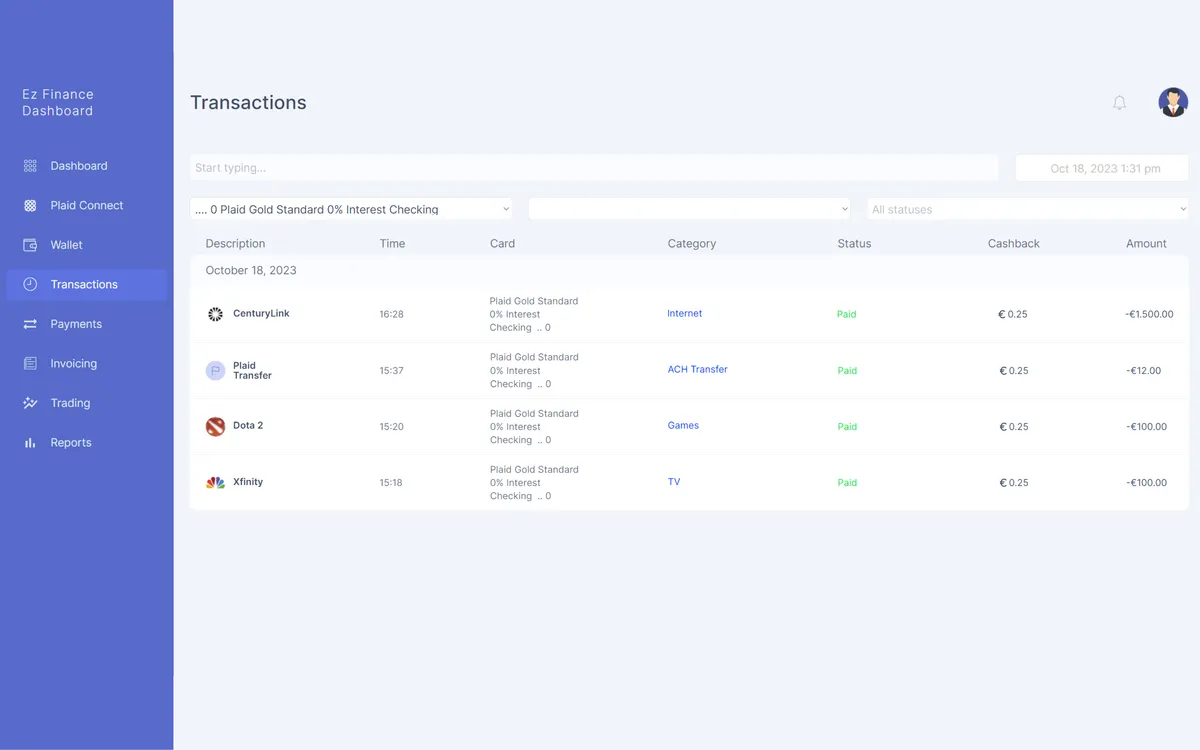Click the Time column header
This screenshot has height=750, width=1200.
coord(392,243)
